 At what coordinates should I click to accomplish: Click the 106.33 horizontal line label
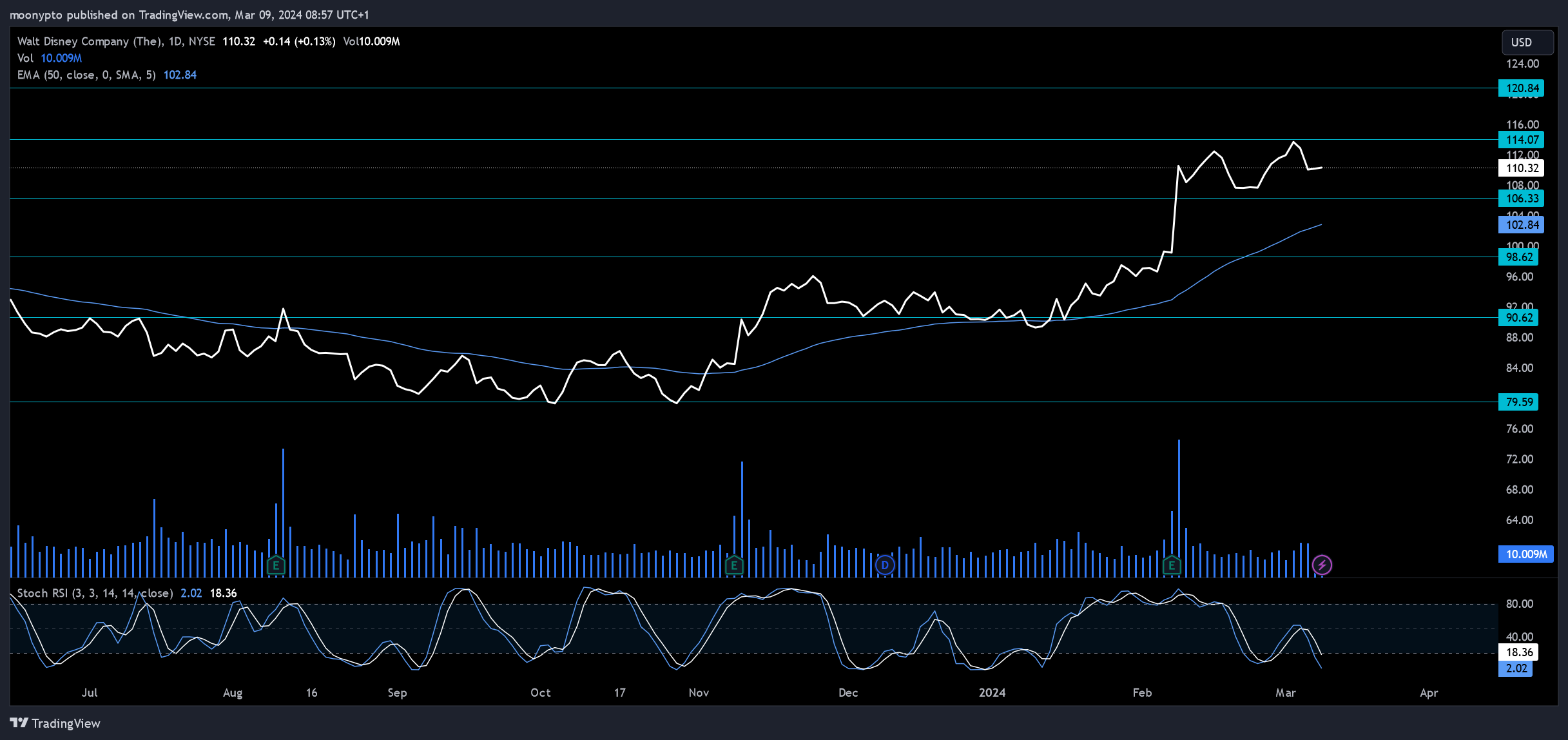pyautogui.click(x=1521, y=199)
